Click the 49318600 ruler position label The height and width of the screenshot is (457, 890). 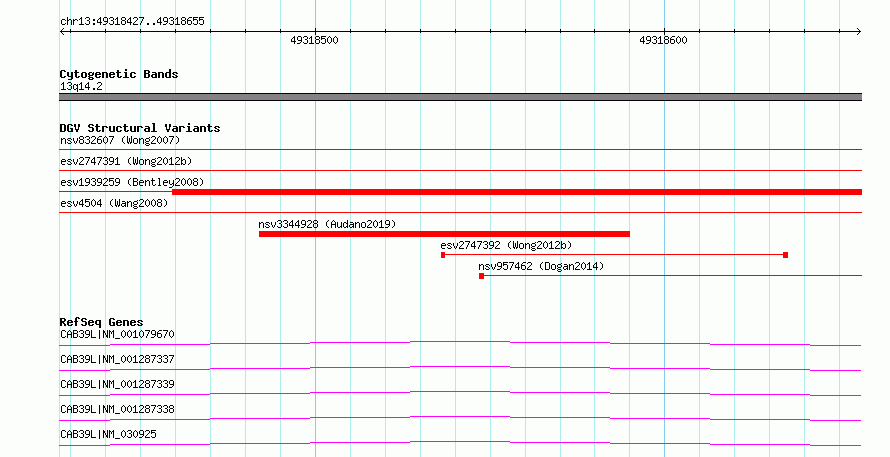point(663,40)
